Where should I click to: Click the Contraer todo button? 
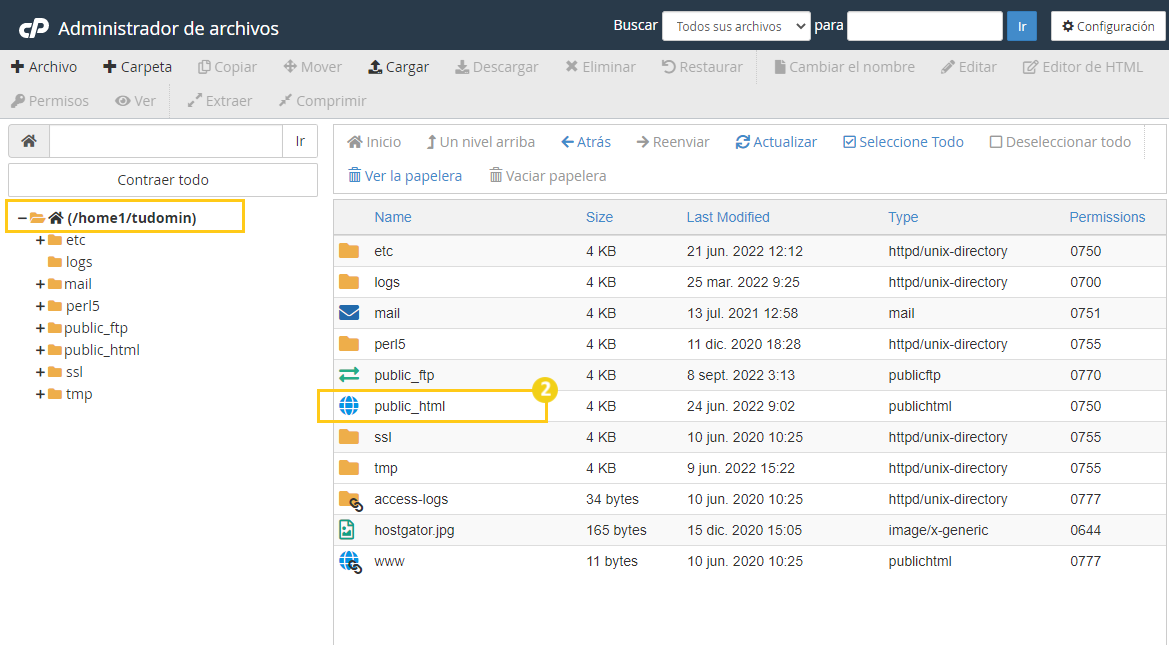point(163,180)
